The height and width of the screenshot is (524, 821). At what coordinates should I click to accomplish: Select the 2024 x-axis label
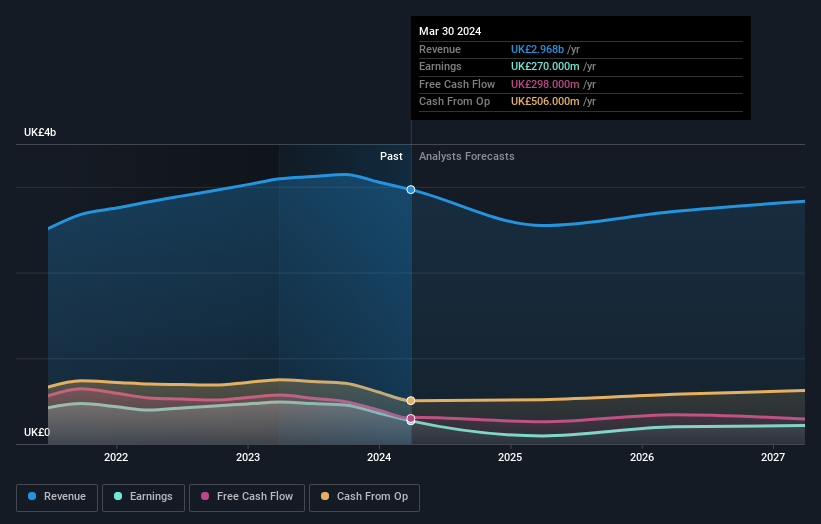(x=379, y=457)
